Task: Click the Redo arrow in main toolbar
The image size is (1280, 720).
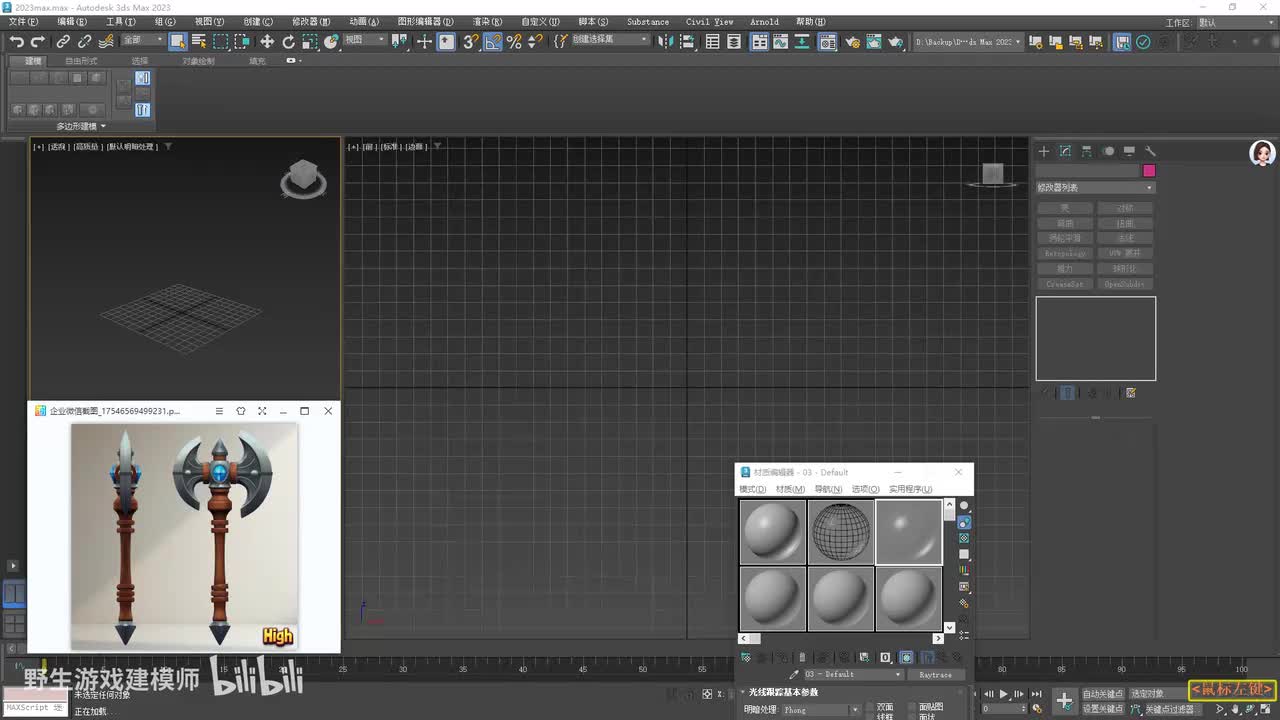Action: coord(38,41)
